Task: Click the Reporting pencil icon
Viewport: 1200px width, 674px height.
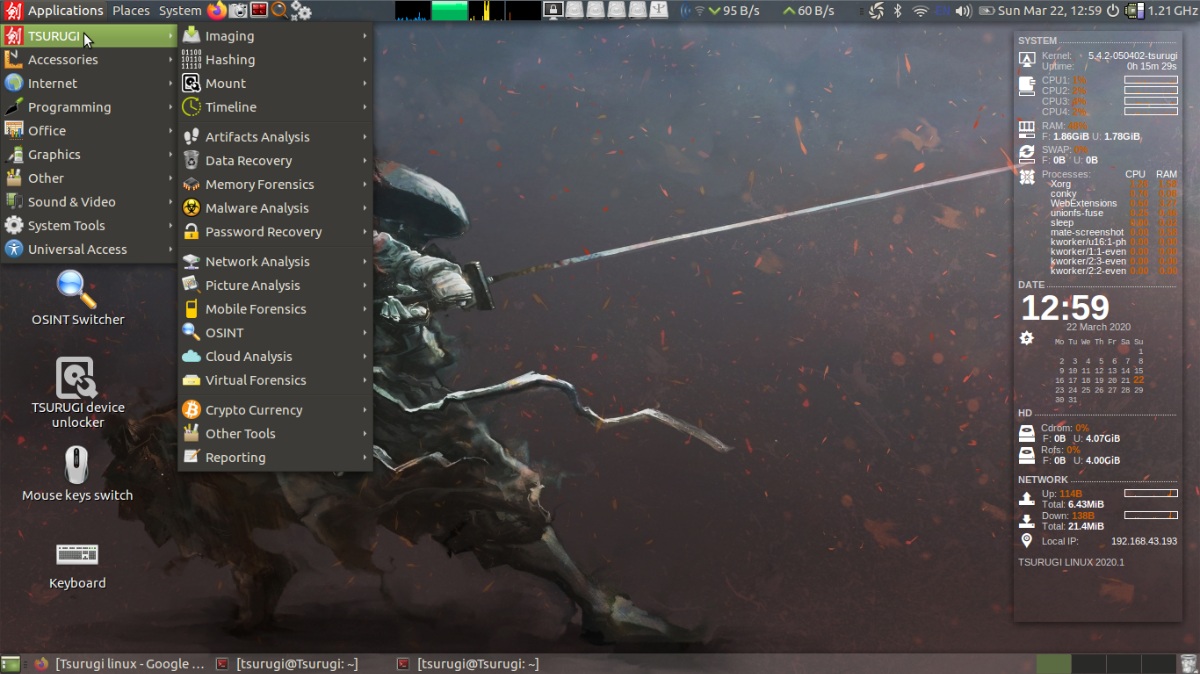Action: [x=191, y=457]
